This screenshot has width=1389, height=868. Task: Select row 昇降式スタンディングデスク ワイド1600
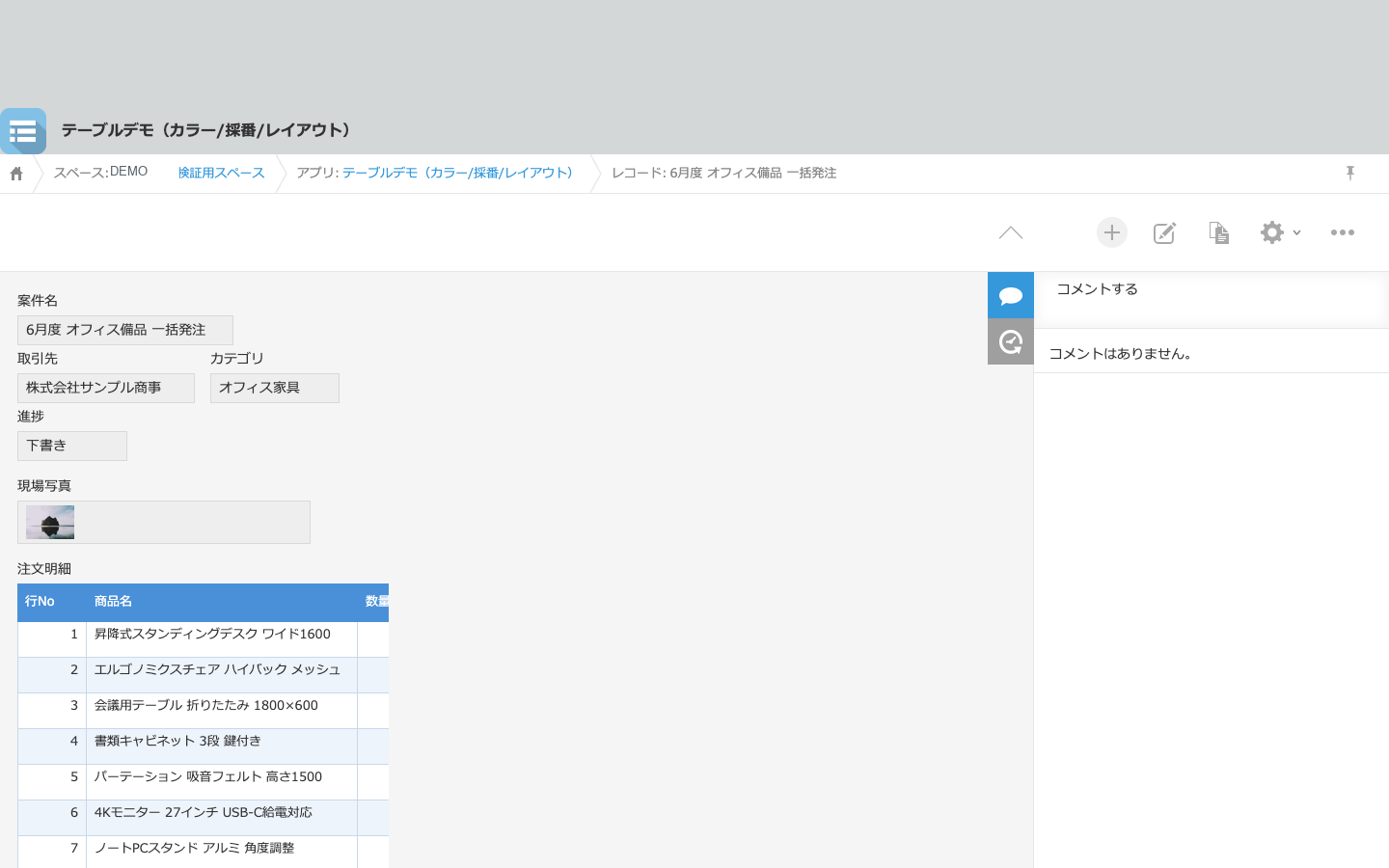point(203,639)
